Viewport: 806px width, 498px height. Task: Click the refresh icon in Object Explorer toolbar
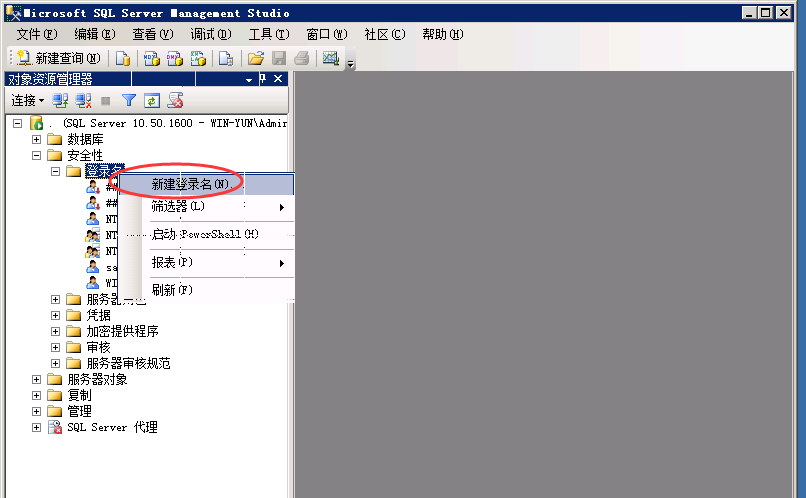click(152, 101)
